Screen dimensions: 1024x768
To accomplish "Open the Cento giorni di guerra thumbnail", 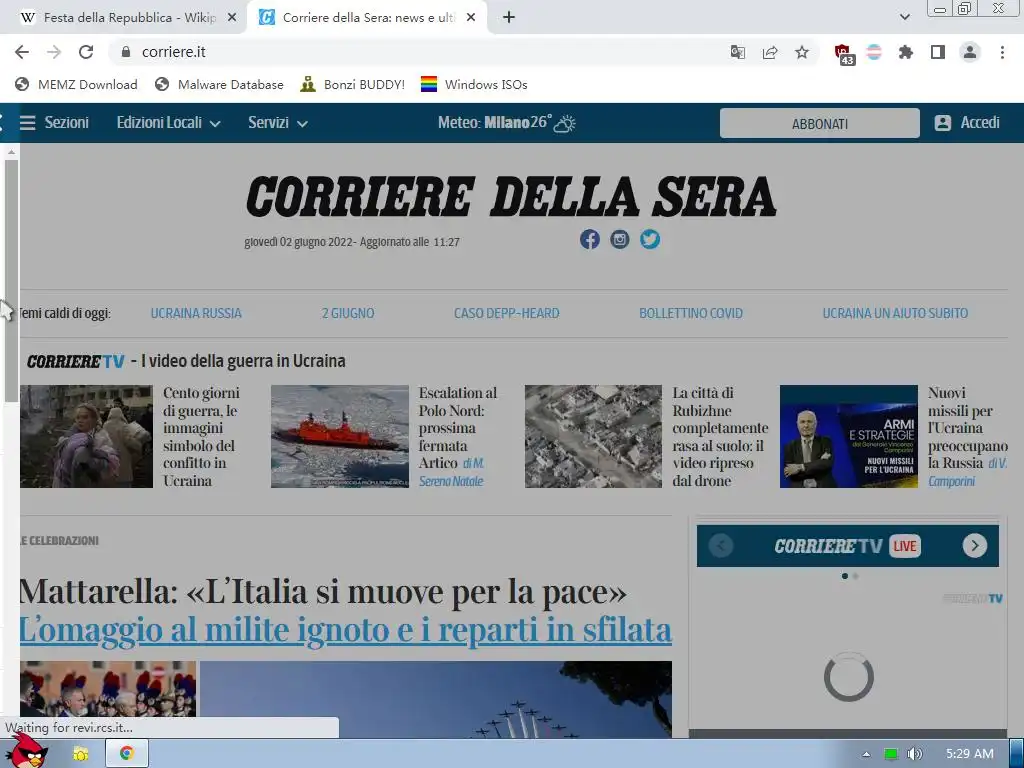I will 86,436.
